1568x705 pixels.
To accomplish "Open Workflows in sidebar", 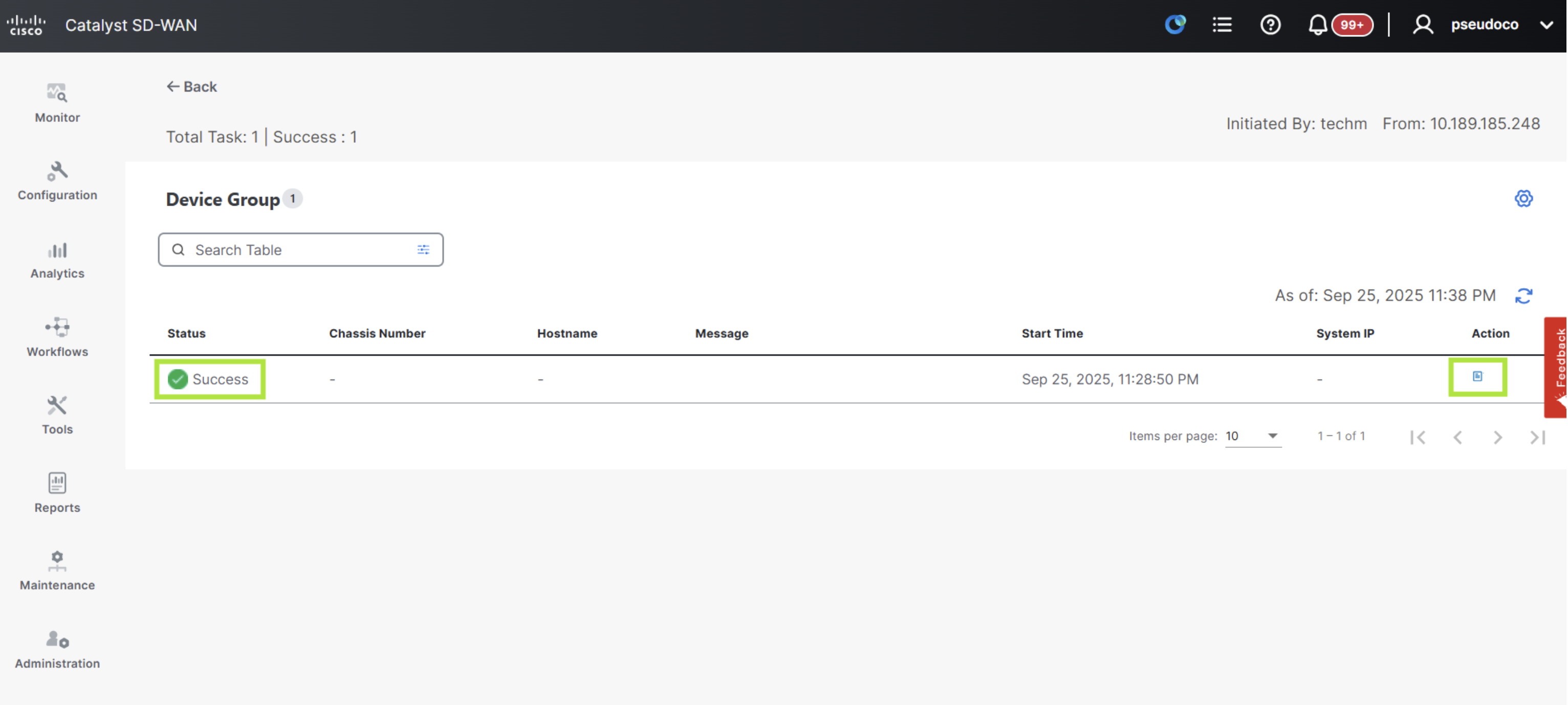I will 57,337.
